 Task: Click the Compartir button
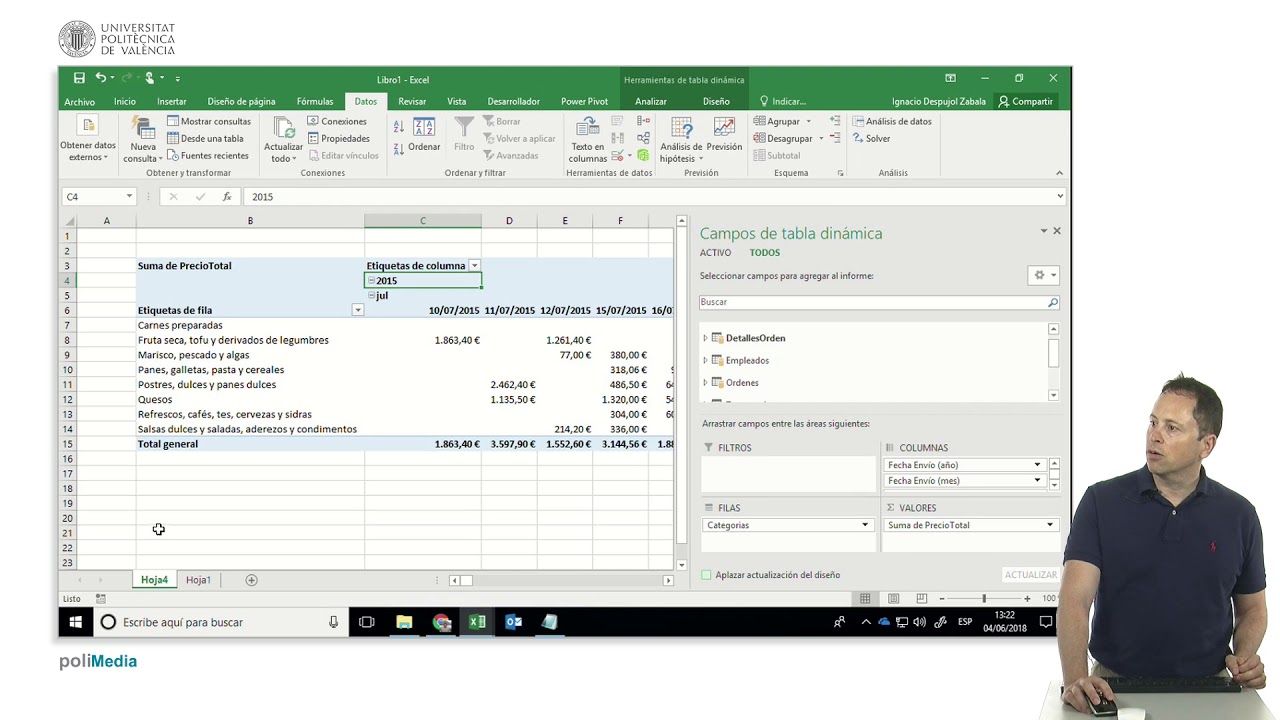(x=1025, y=101)
